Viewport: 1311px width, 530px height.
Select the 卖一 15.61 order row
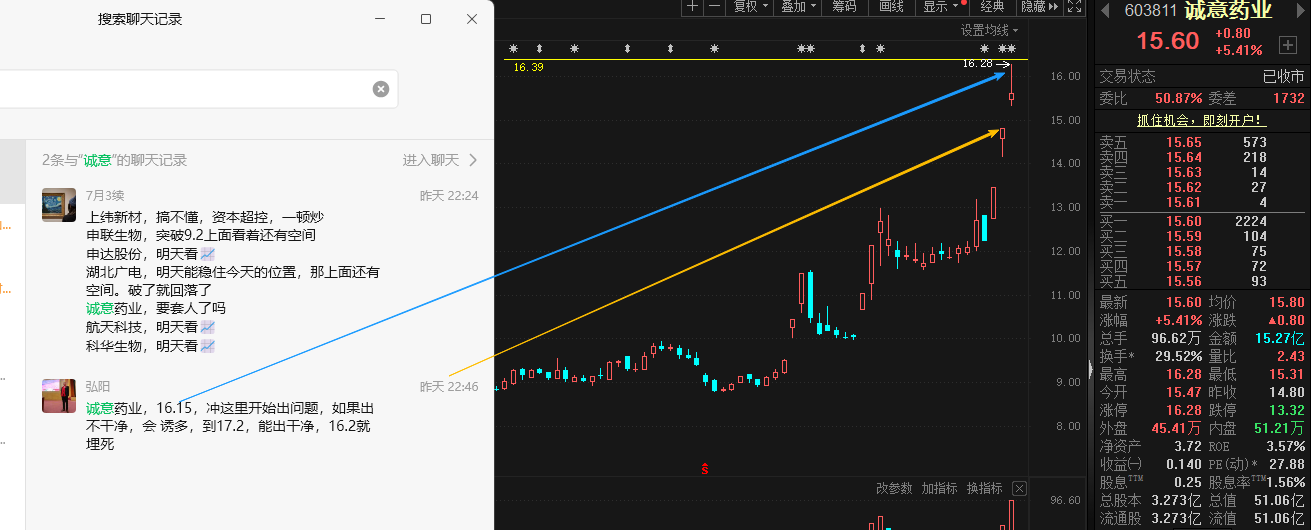point(1200,203)
